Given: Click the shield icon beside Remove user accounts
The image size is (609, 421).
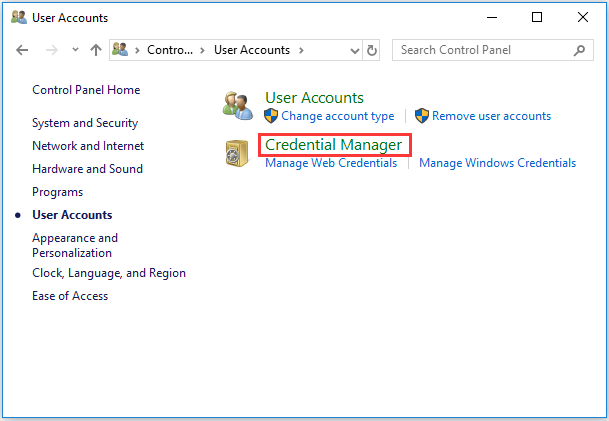Looking at the screenshot, I should click(421, 116).
